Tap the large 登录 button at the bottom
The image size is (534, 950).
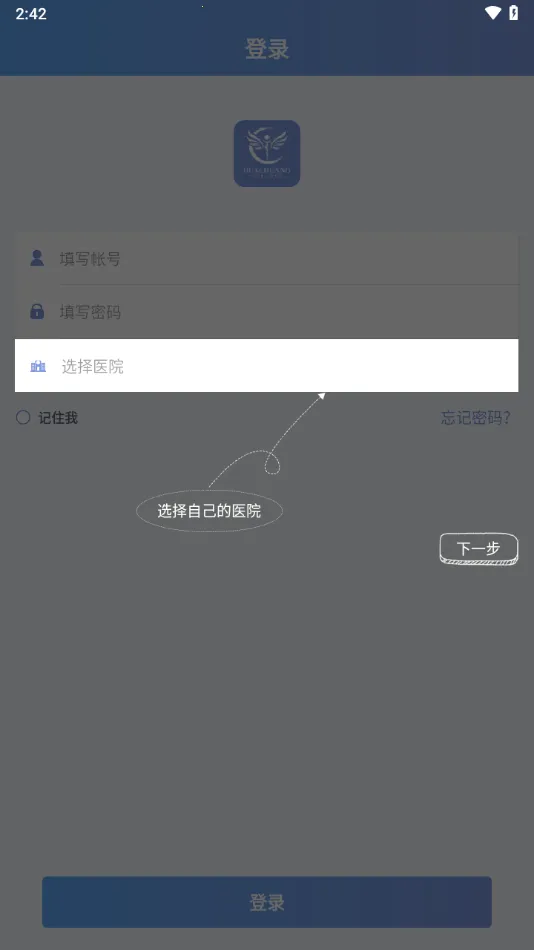pos(267,902)
